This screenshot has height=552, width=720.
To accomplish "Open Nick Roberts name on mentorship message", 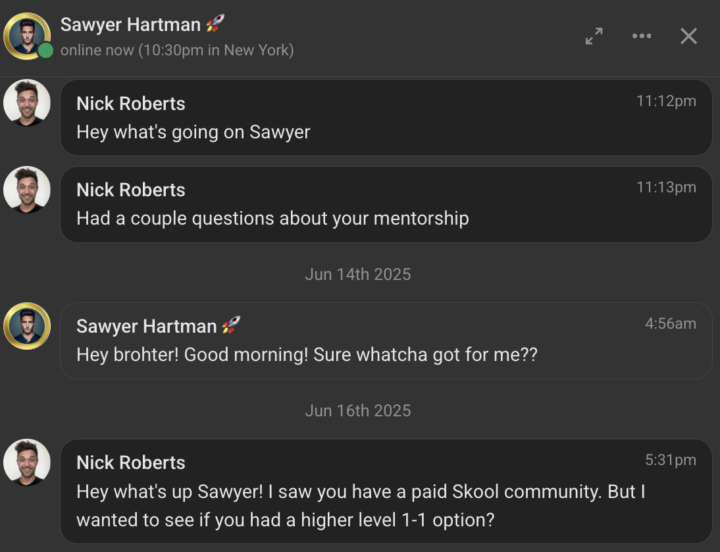I will pos(130,190).
